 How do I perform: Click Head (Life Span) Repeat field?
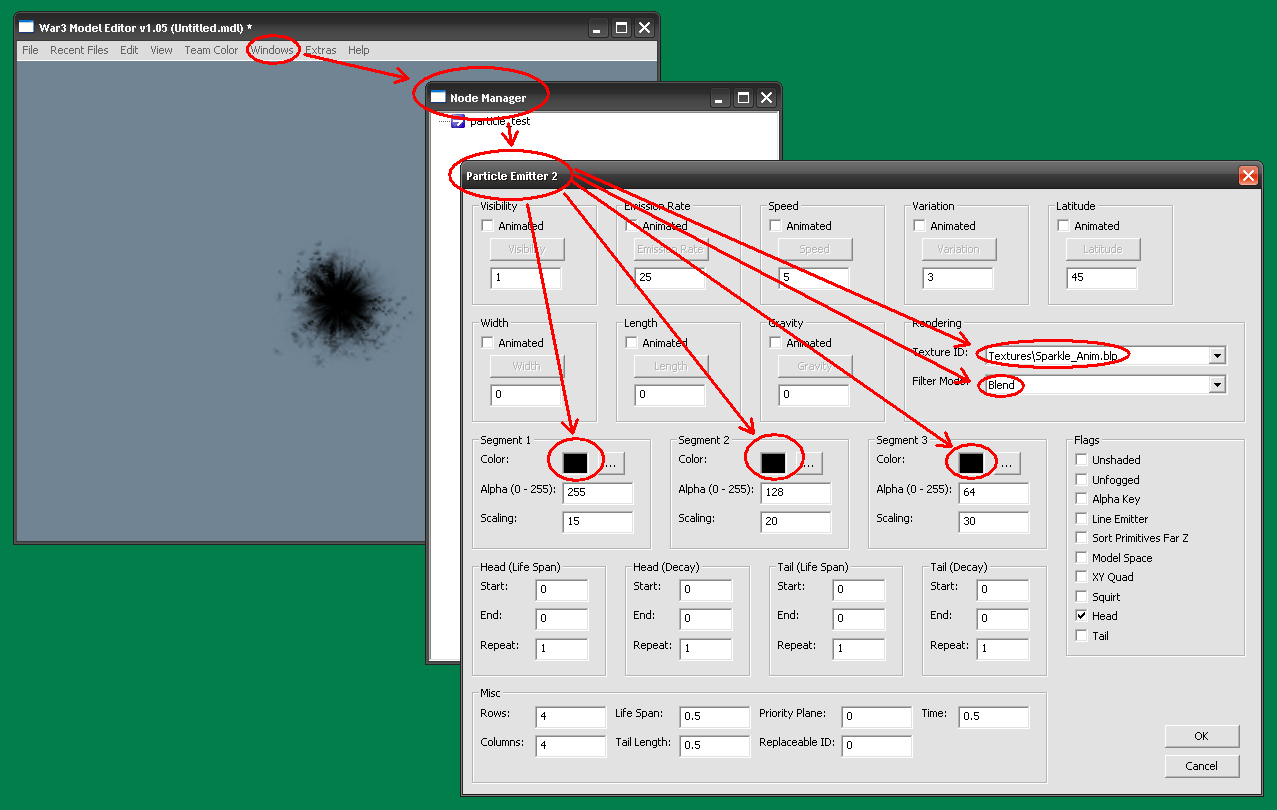point(562,649)
